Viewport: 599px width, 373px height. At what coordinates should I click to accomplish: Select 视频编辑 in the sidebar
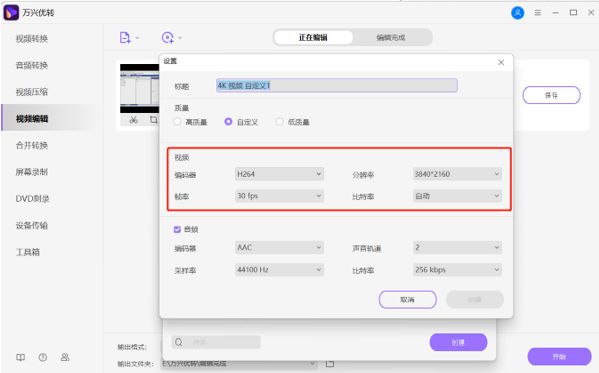(32, 118)
